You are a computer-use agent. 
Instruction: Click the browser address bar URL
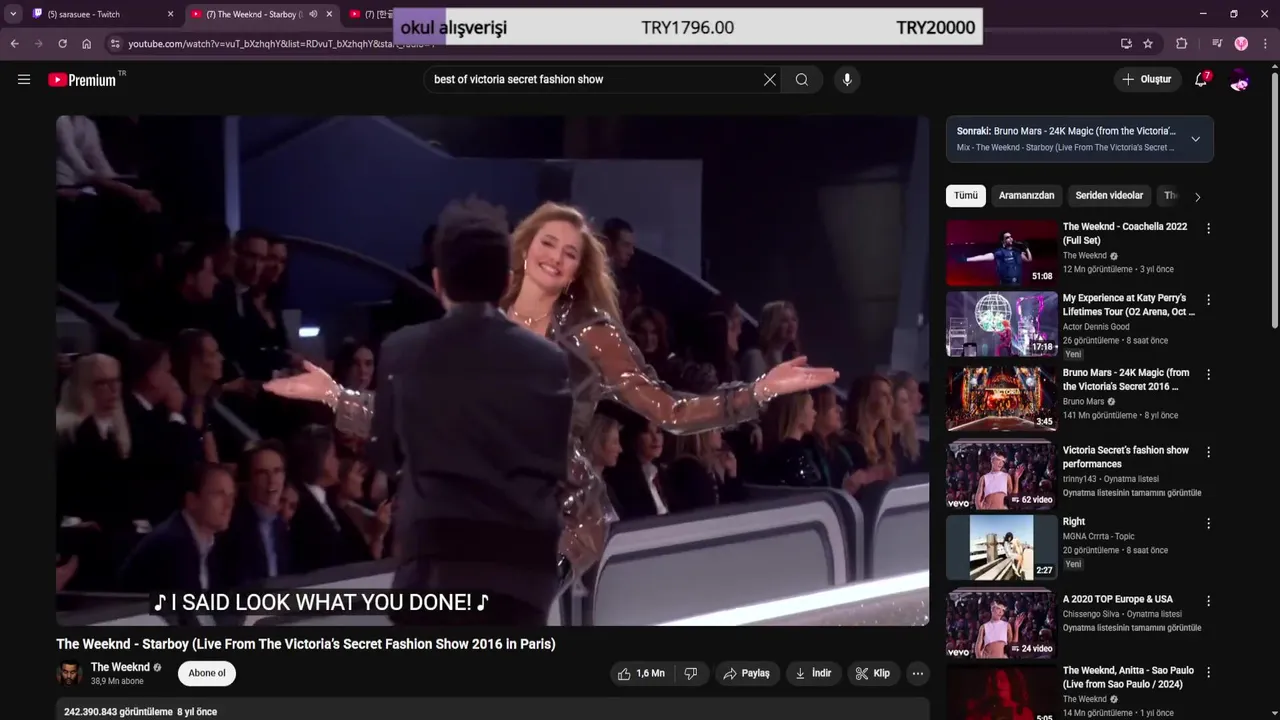280,44
